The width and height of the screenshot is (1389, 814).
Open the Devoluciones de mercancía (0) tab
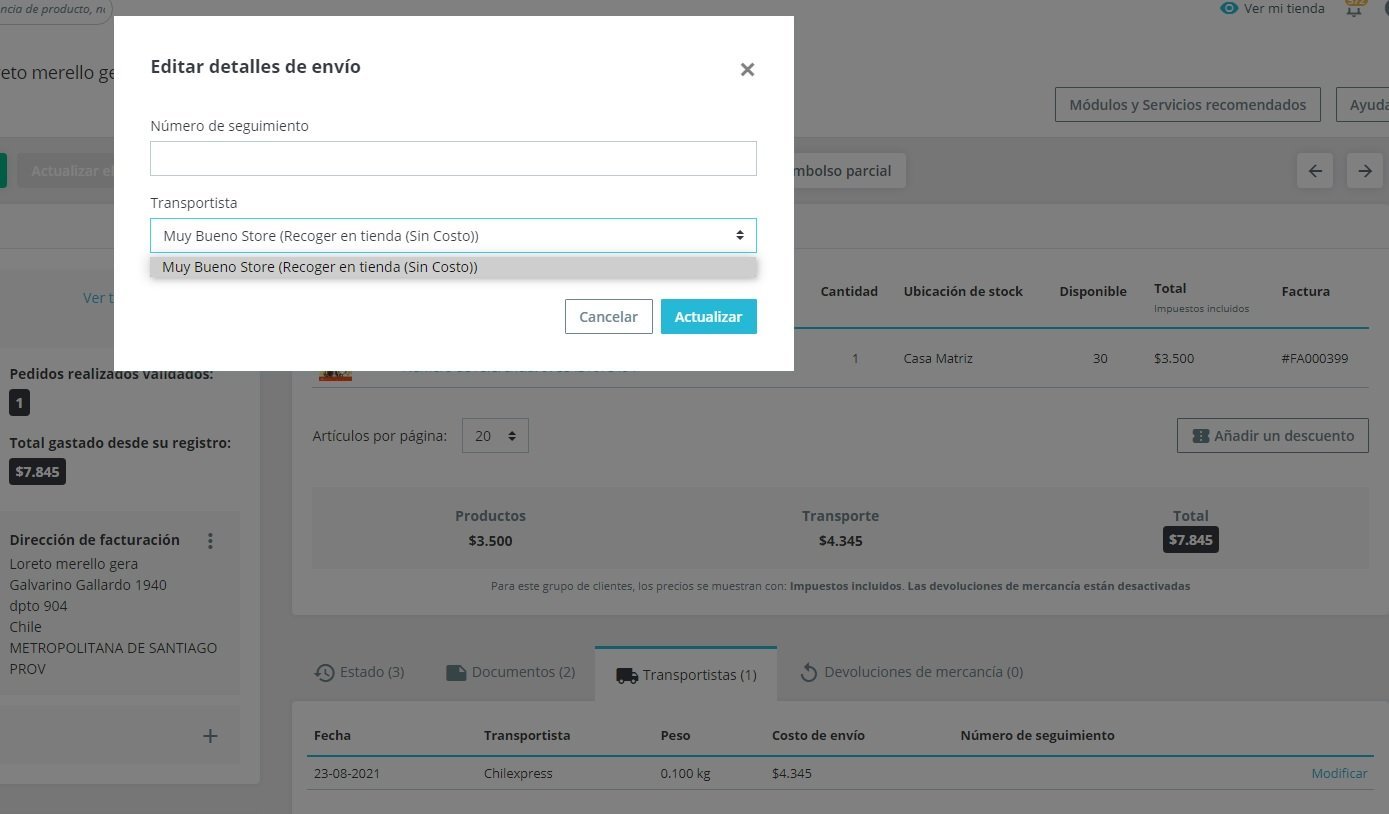click(912, 672)
